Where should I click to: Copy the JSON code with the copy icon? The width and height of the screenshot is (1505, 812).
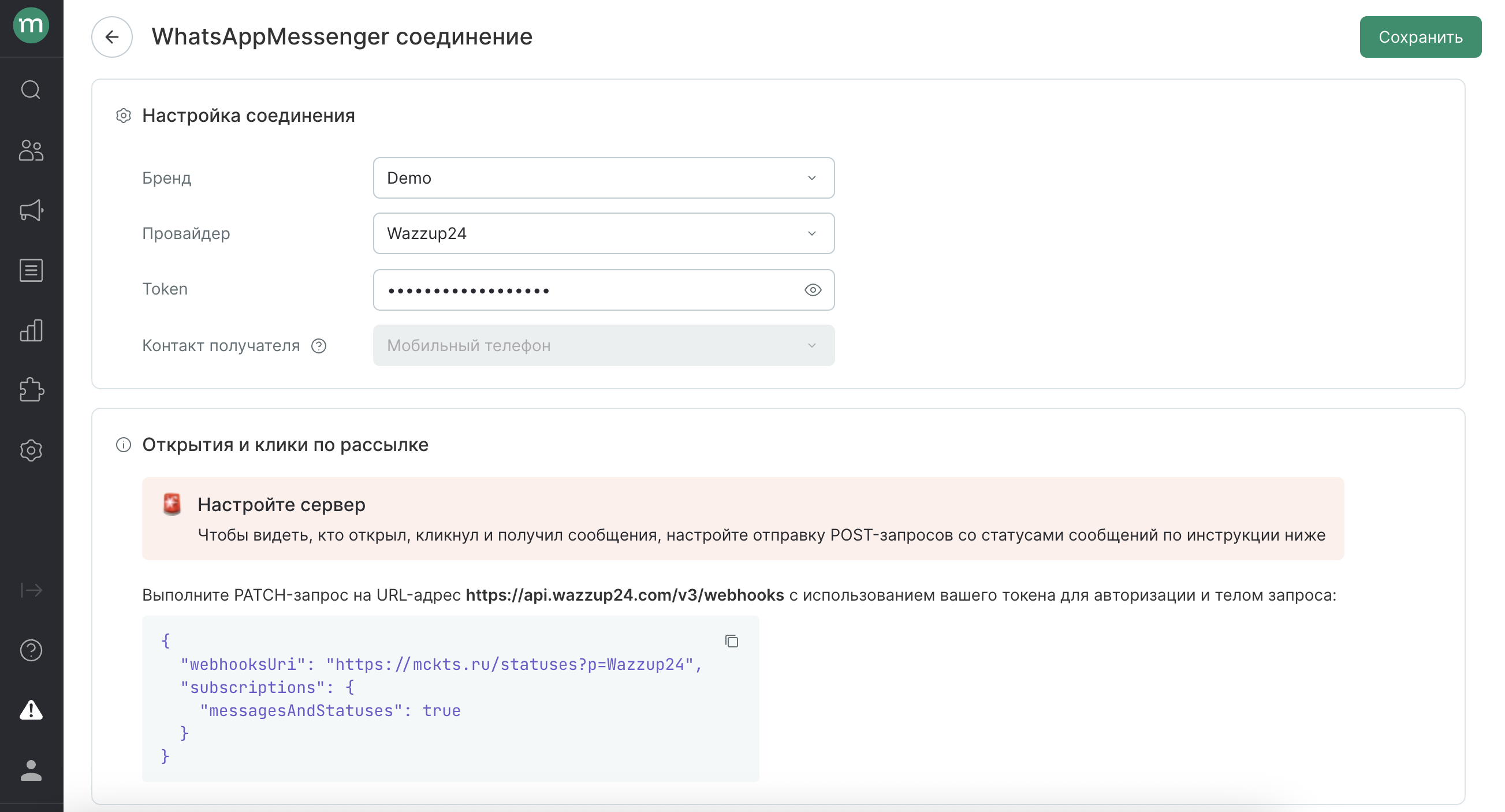click(732, 641)
